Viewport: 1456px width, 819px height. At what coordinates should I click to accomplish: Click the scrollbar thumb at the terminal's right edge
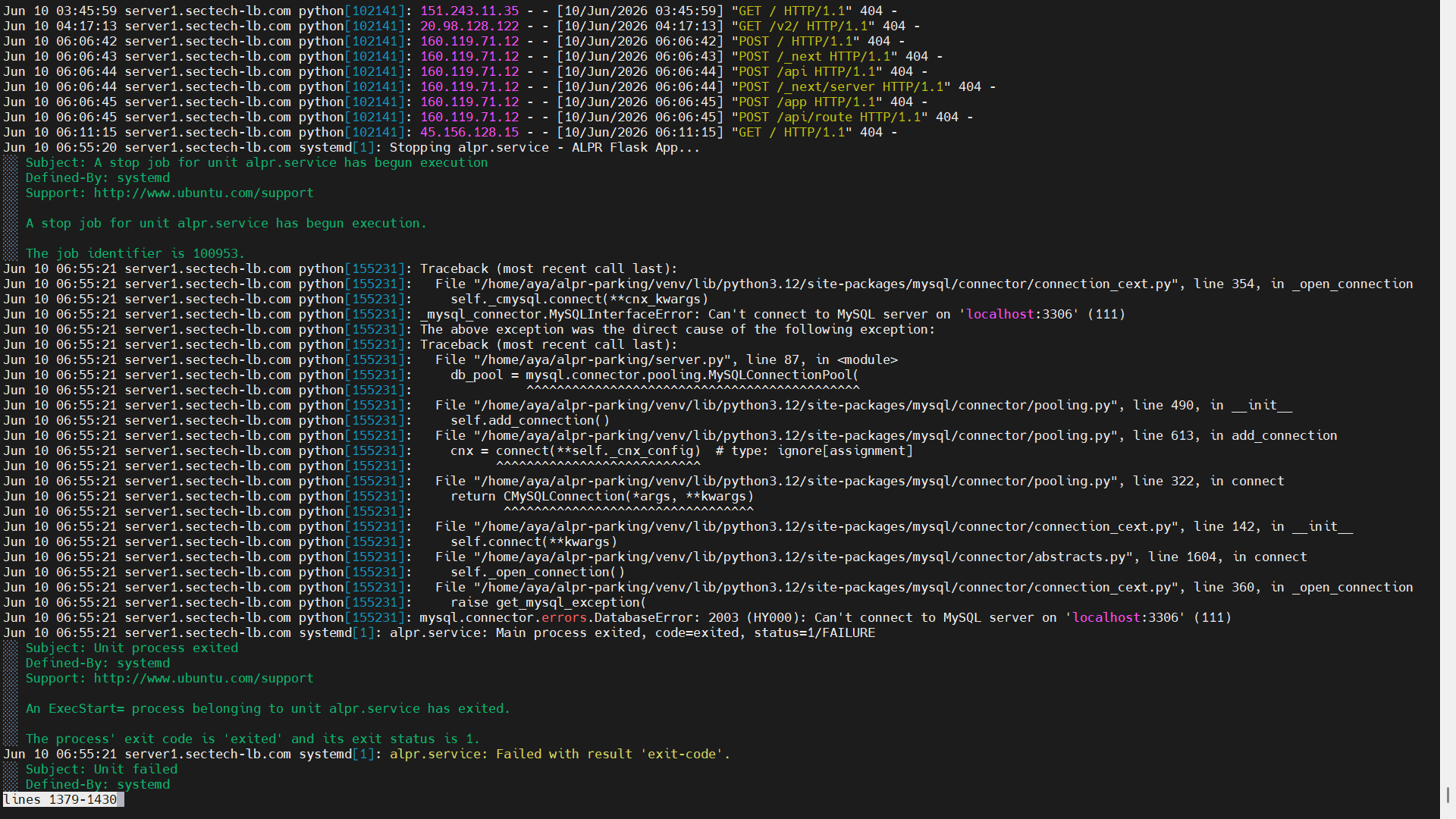click(1448, 795)
